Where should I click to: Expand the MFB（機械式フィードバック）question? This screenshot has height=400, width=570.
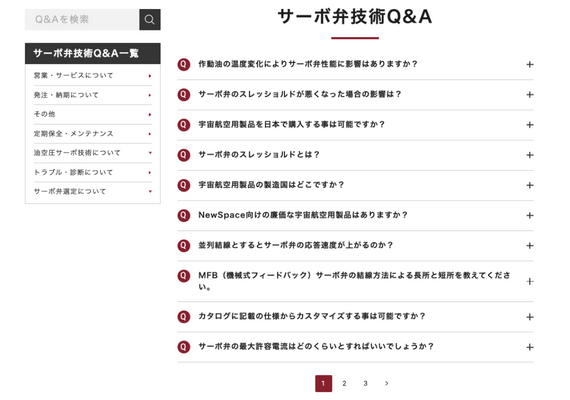355,281
